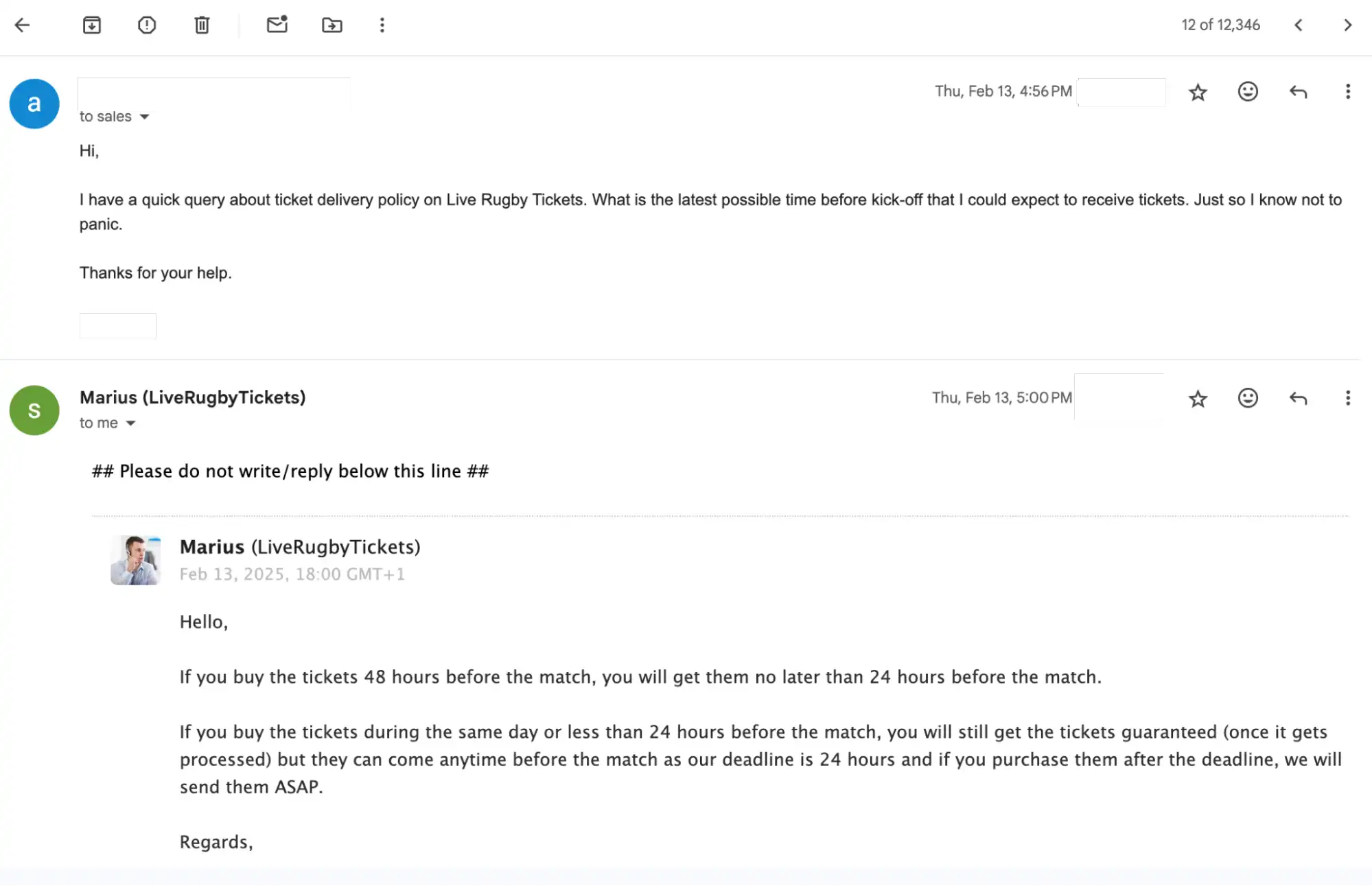Return to the inbox with the back arrow

tap(23, 25)
